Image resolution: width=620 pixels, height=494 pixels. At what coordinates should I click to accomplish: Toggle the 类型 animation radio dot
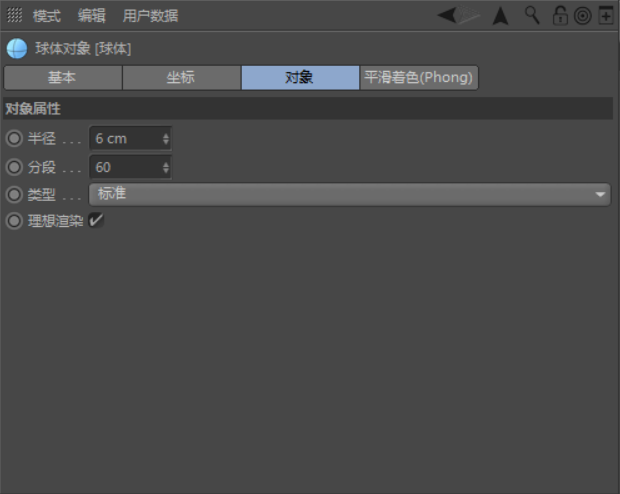(x=14, y=194)
